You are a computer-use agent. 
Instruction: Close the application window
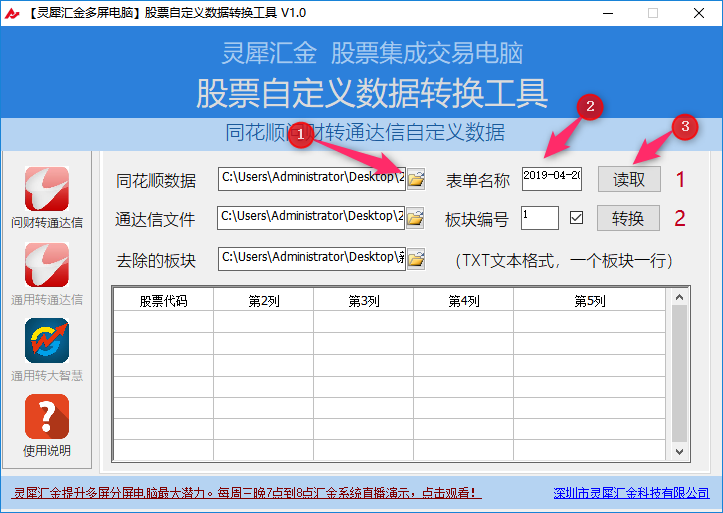(699, 13)
